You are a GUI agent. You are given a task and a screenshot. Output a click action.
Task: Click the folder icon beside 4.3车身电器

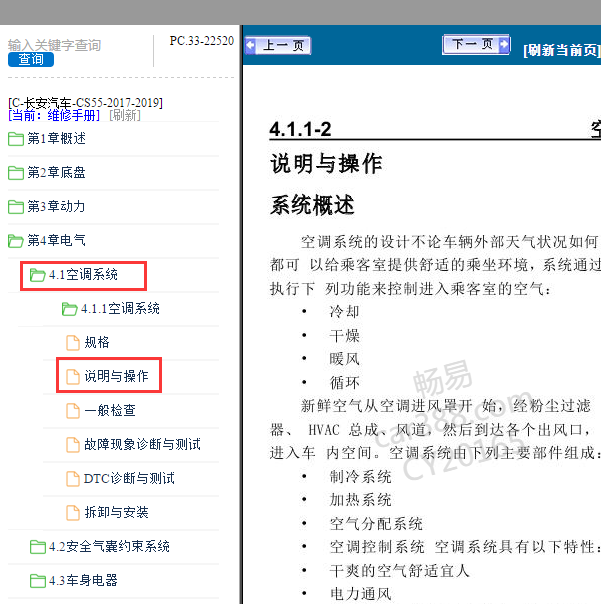pyautogui.click(x=38, y=581)
